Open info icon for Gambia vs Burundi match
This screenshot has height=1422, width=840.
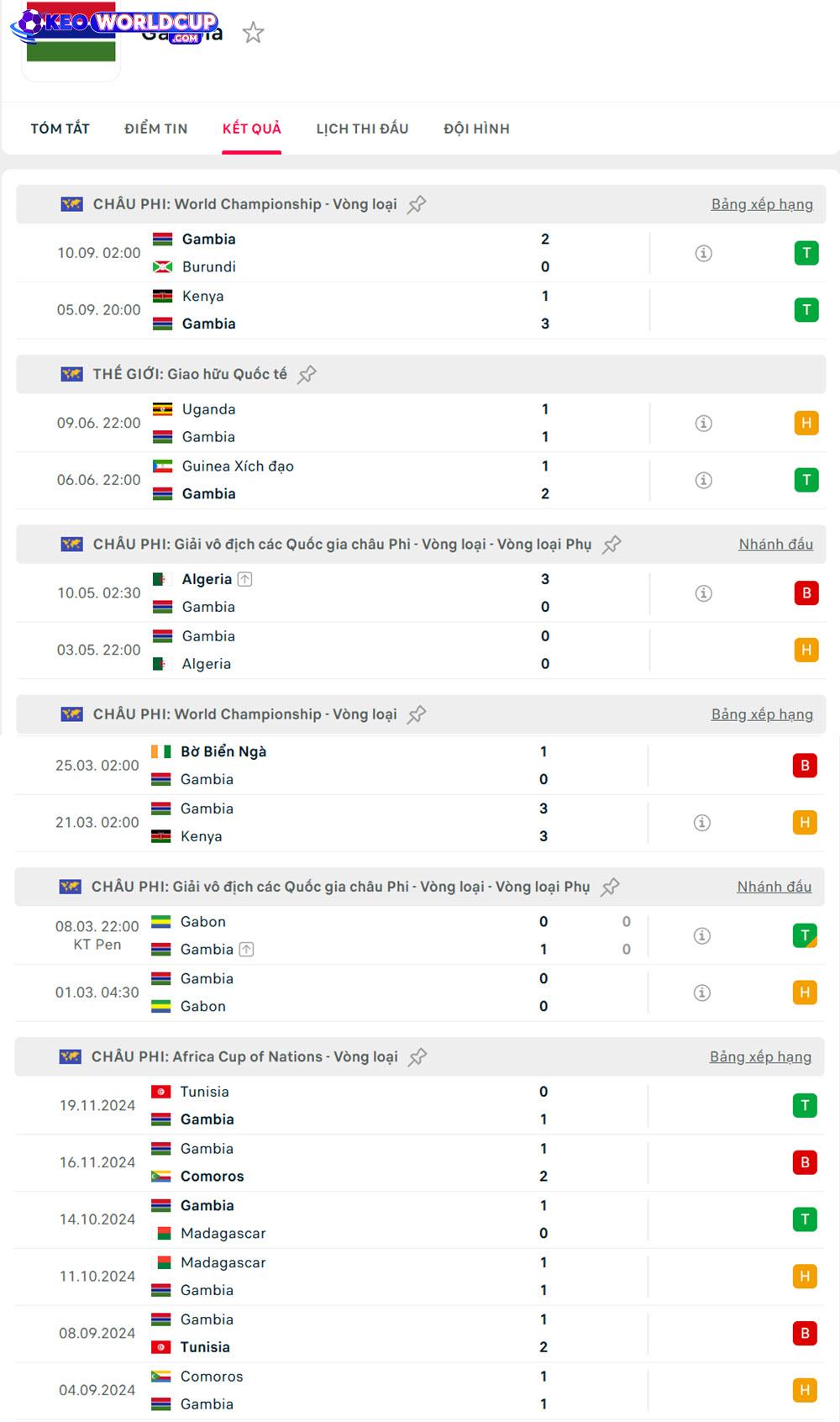click(704, 253)
